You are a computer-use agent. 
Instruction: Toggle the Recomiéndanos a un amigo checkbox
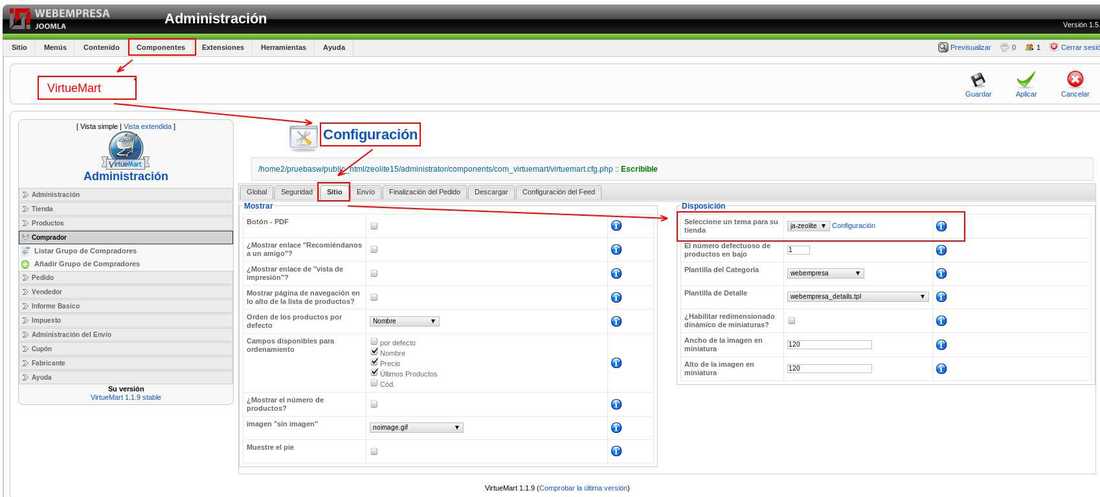374,249
